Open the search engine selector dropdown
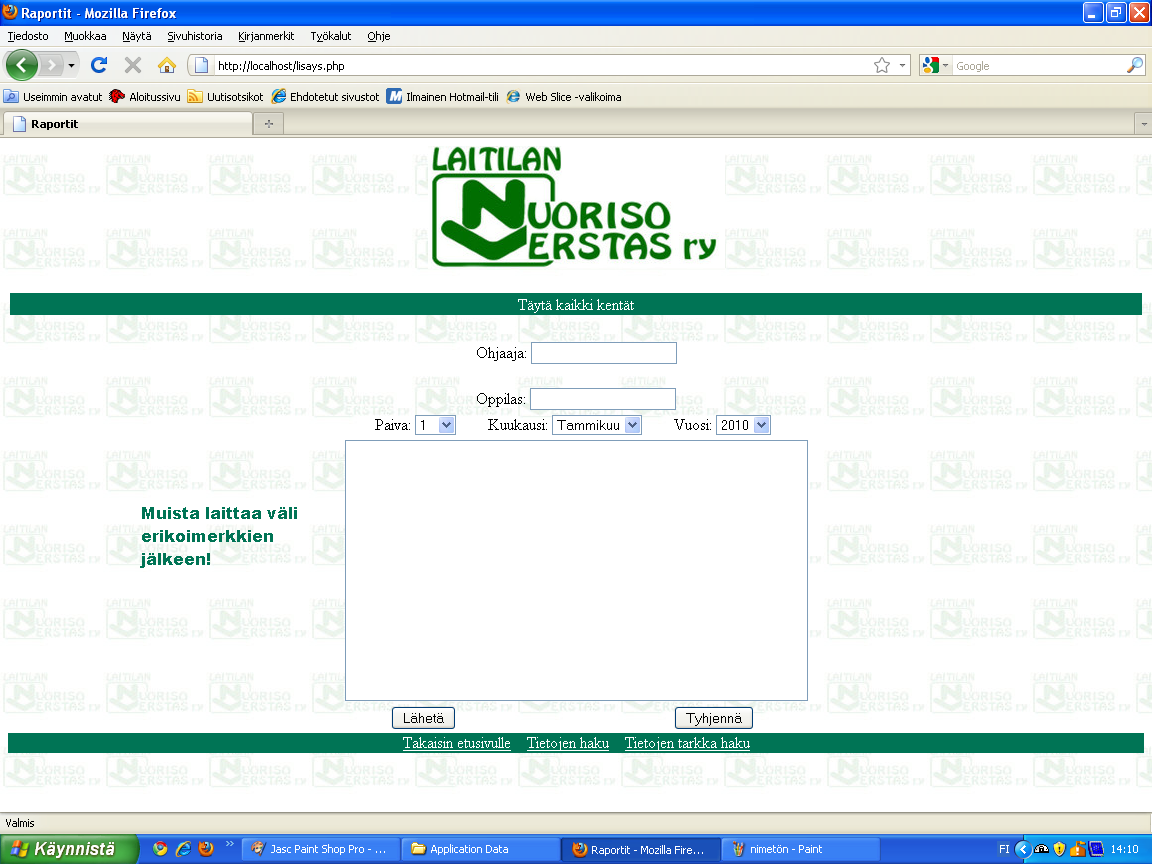1152x864 pixels. click(x=936, y=65)
